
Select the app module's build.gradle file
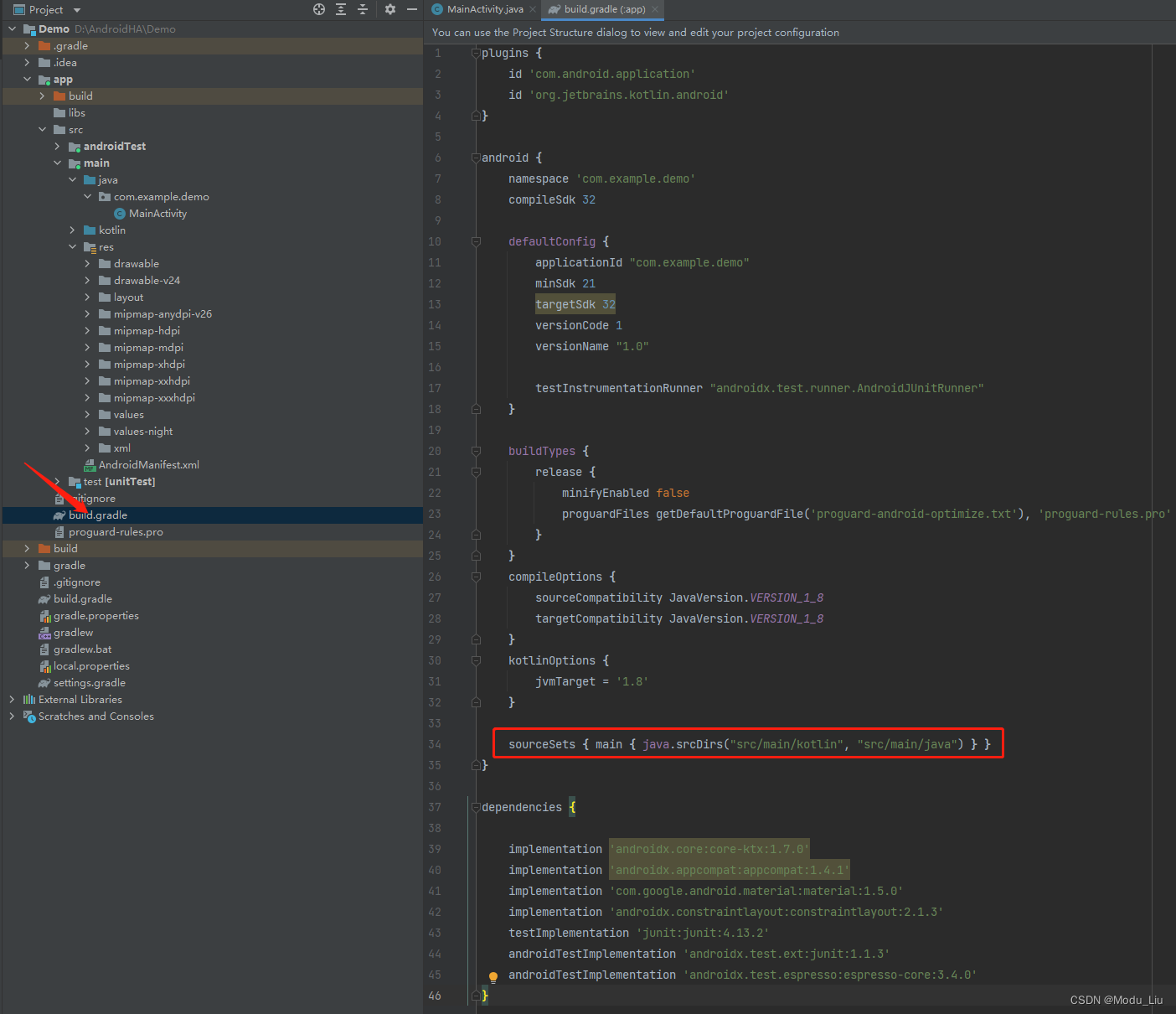click(98, 515)
